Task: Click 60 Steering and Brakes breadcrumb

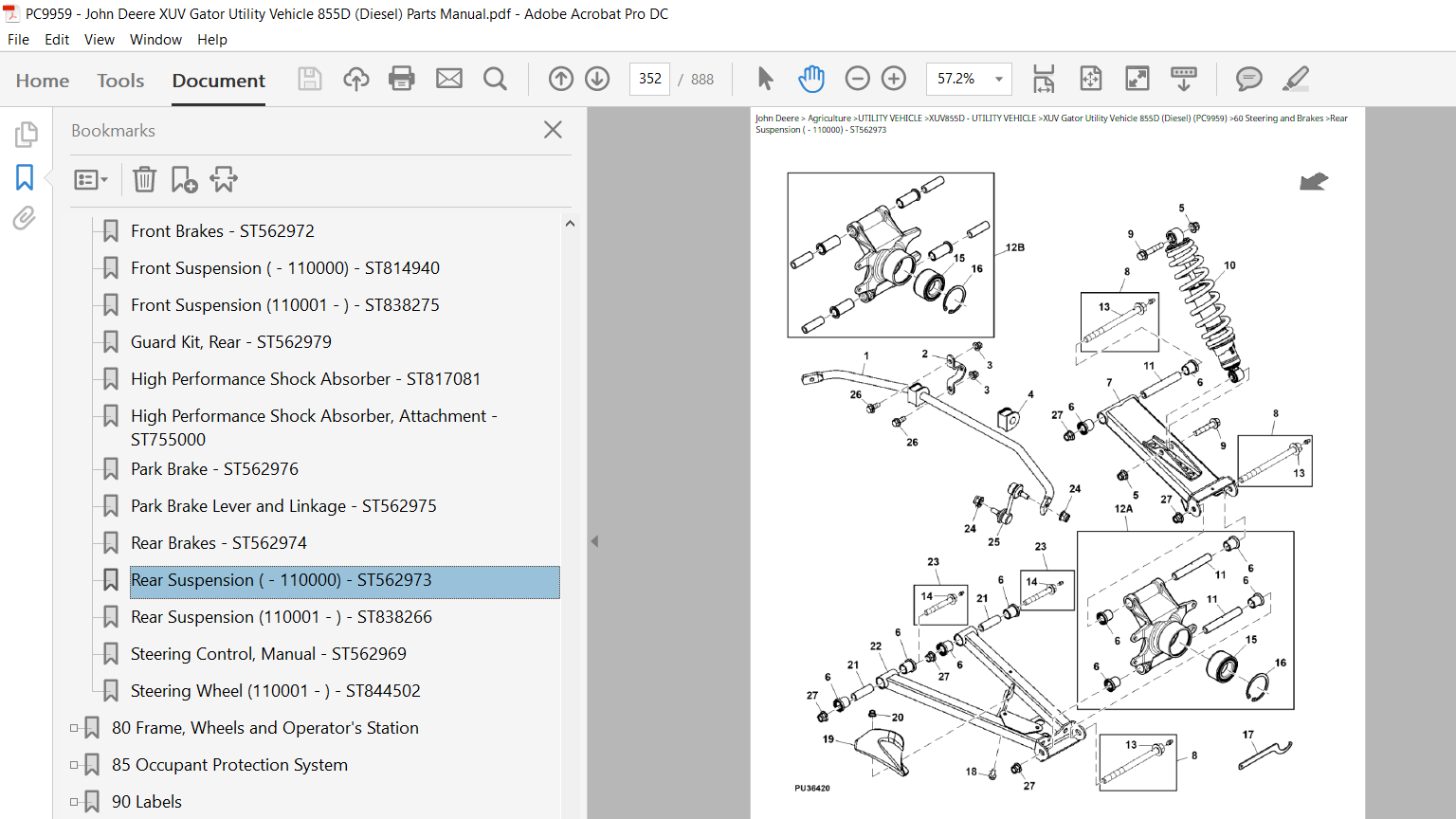Action: pos(1279,118)
